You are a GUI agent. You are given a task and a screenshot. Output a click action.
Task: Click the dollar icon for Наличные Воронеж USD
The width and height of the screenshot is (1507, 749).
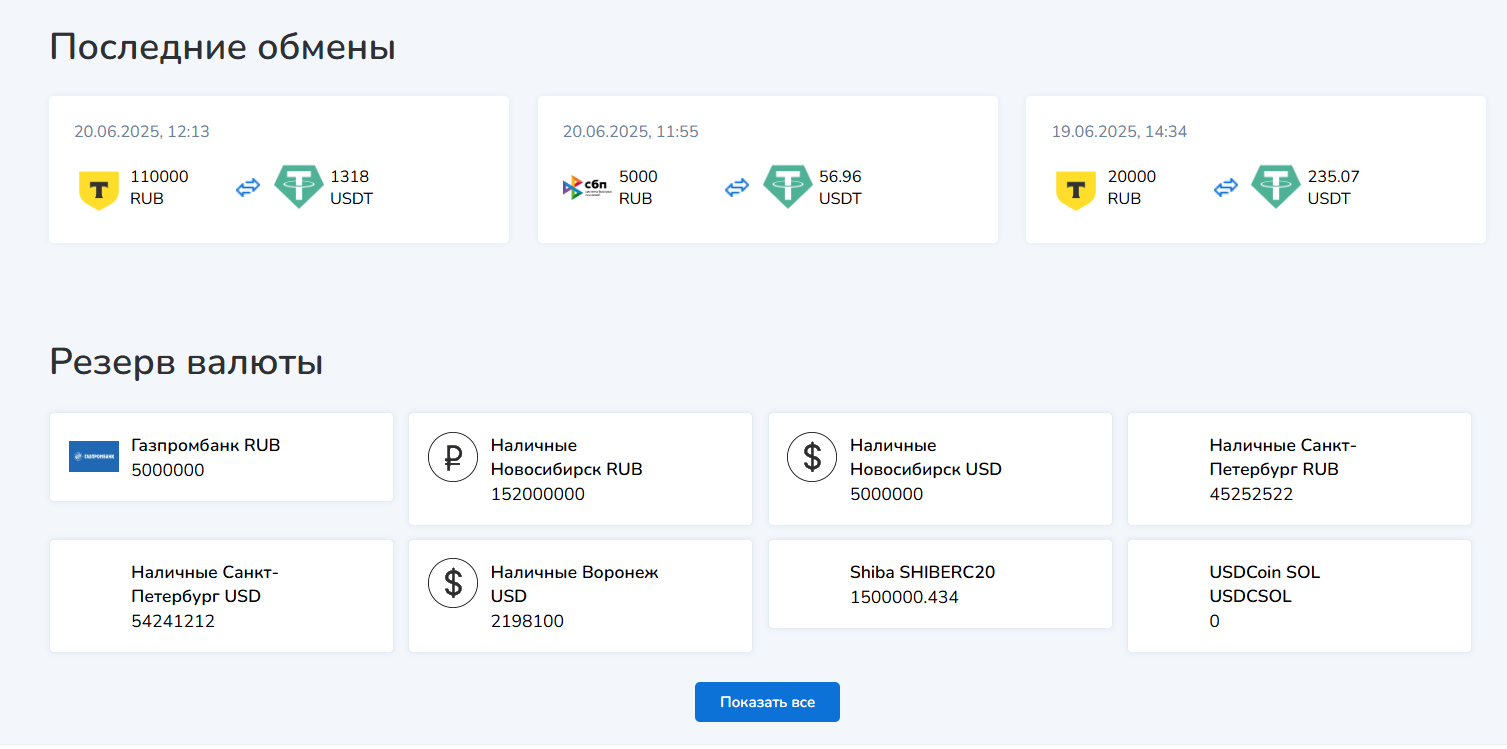click(x=453, y=583)
